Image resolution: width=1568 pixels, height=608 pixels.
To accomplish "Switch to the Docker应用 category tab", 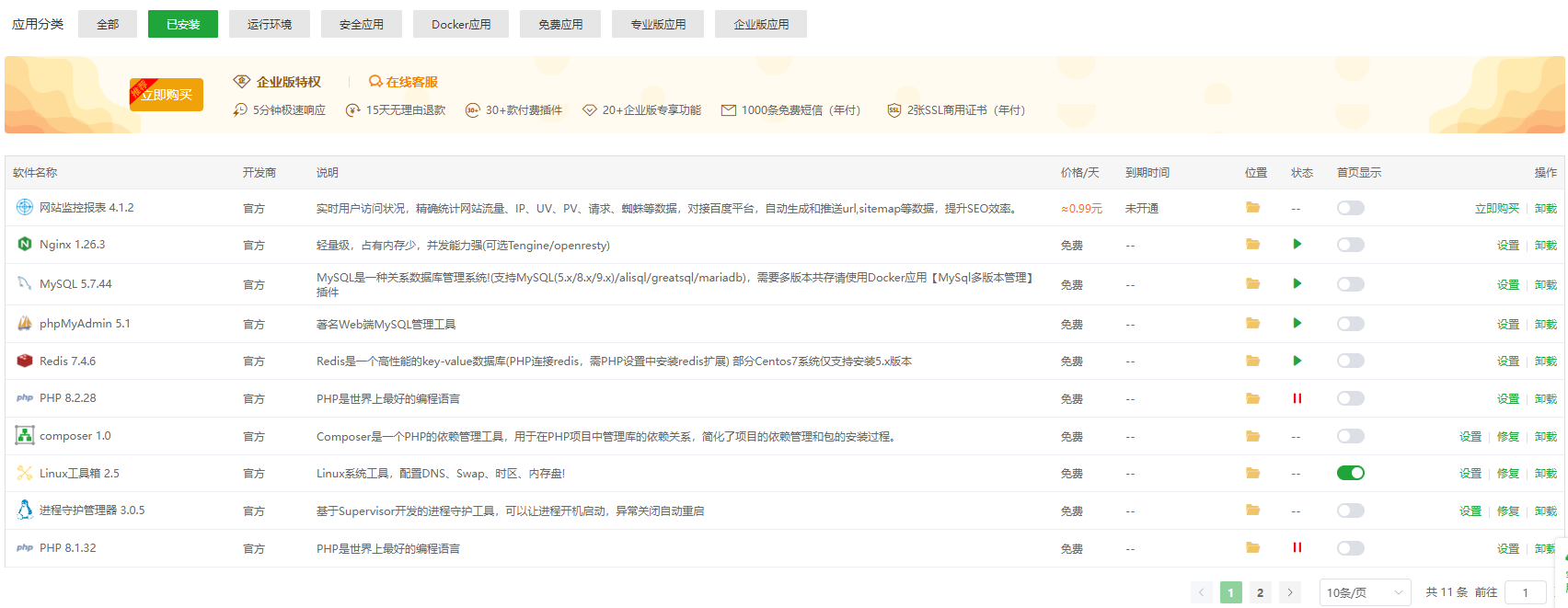I will (x=461, y=24).
